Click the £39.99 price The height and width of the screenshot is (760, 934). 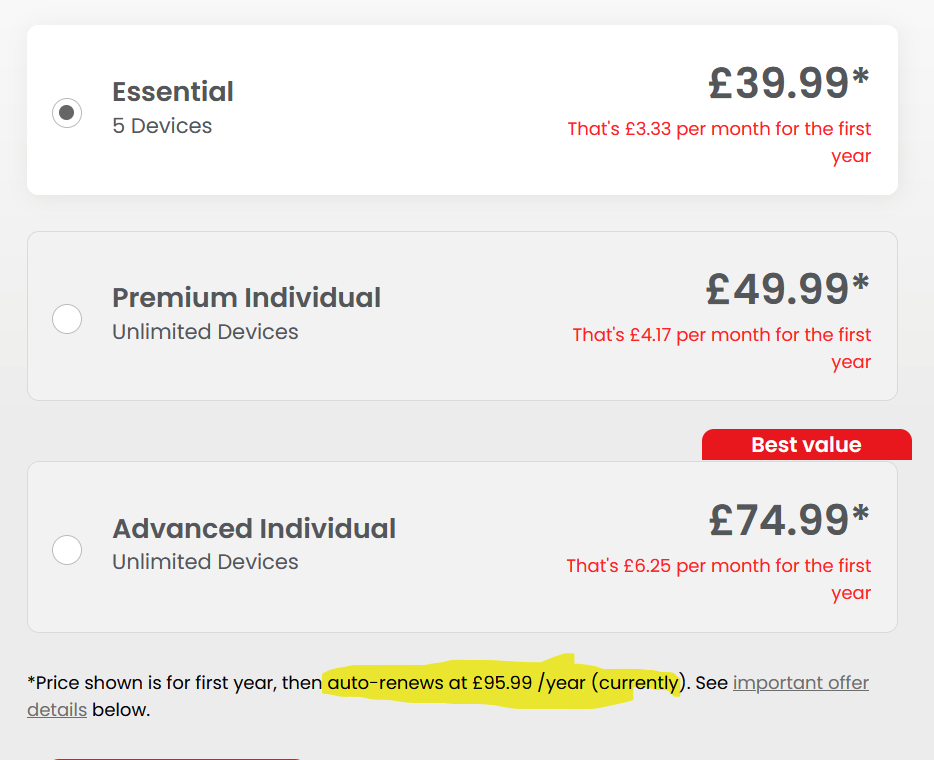[789, 83]
